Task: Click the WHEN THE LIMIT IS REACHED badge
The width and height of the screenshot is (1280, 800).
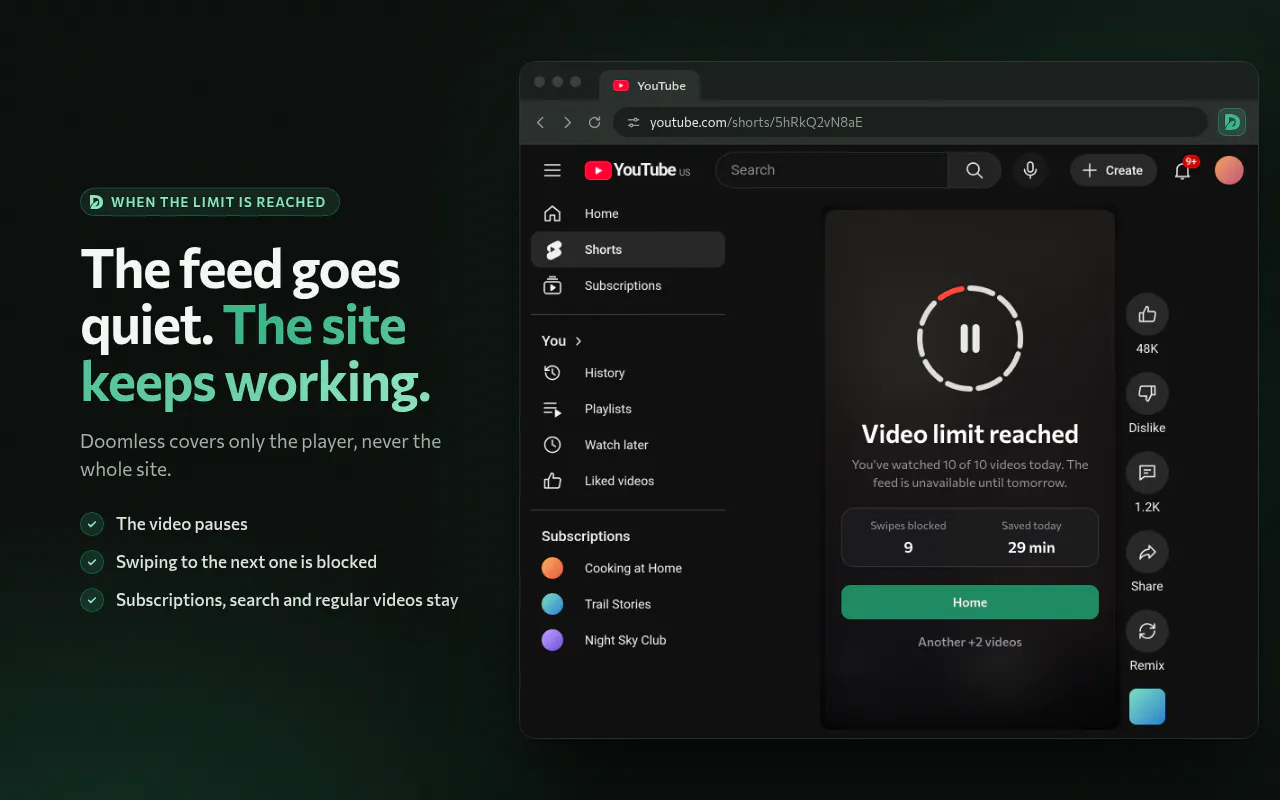Action: point(210,202)
